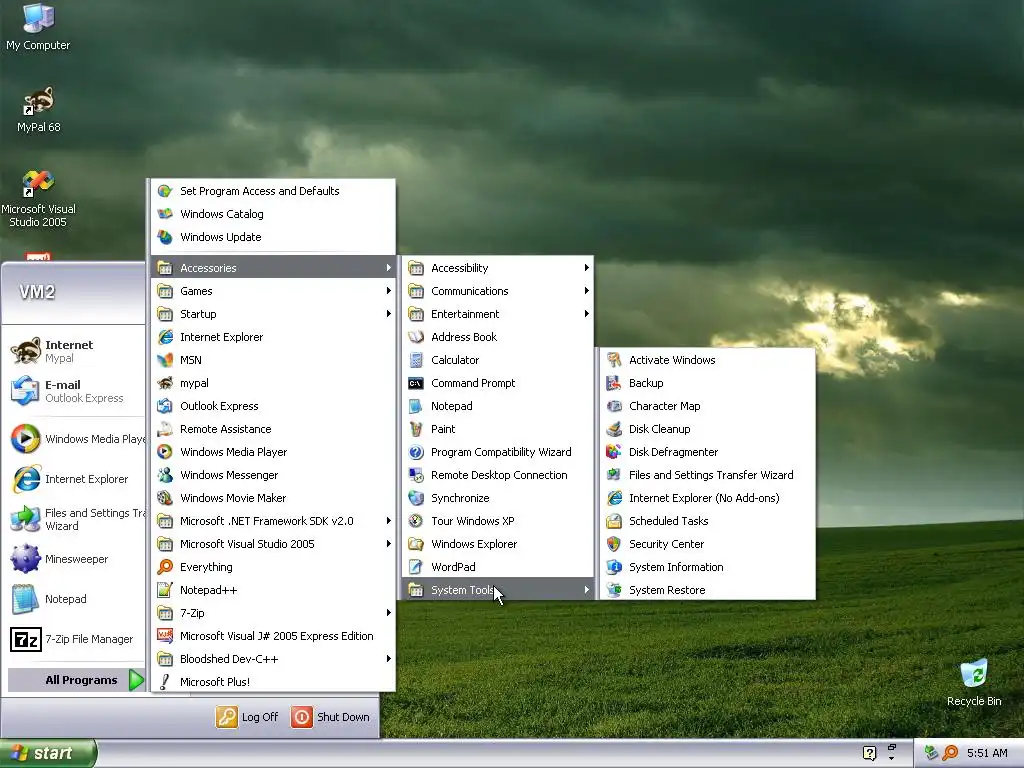
Task: Open Tour Windows XP entry
Action: click(498, 521)
